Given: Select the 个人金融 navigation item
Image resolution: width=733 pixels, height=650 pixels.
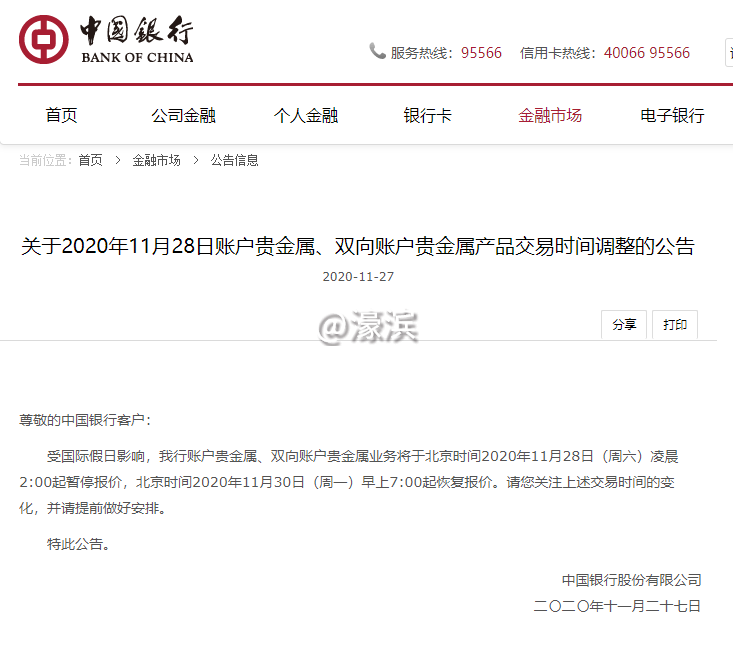Looking at the screenshot, I should click(306, 115).
